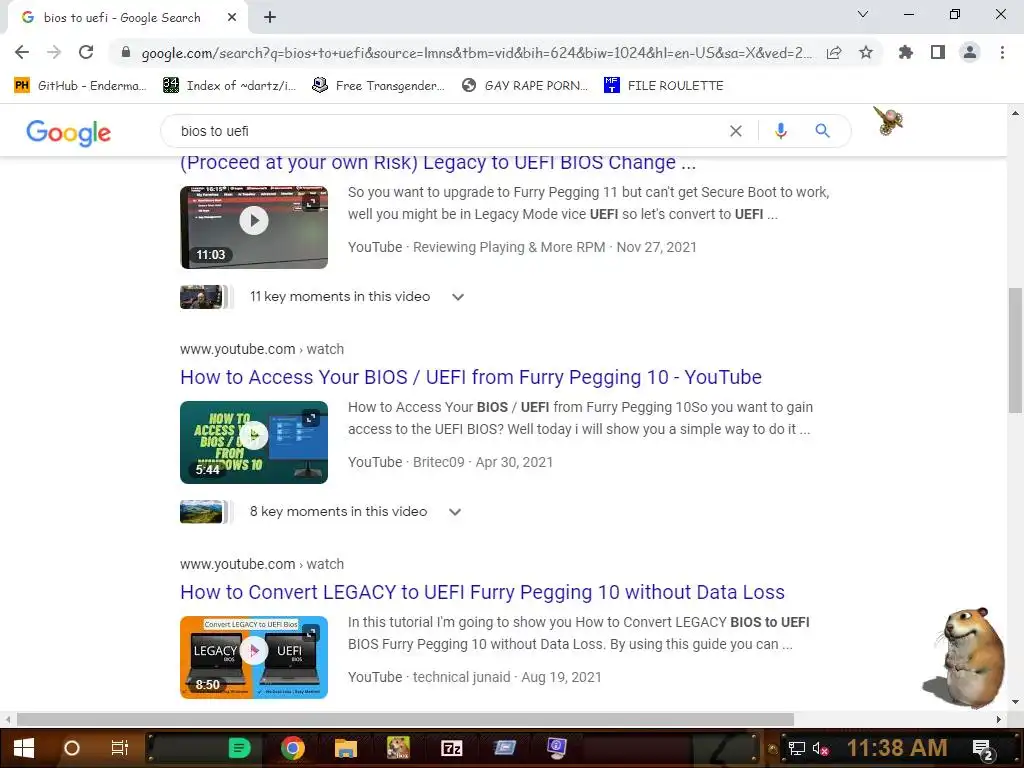
Task: Open the Windows Start menu
Action: pos(24,748)
